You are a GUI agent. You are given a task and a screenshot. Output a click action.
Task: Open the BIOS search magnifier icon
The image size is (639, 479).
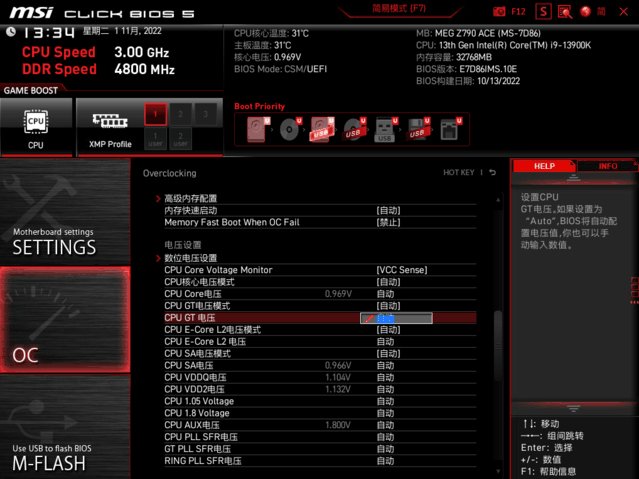point(565,11)
